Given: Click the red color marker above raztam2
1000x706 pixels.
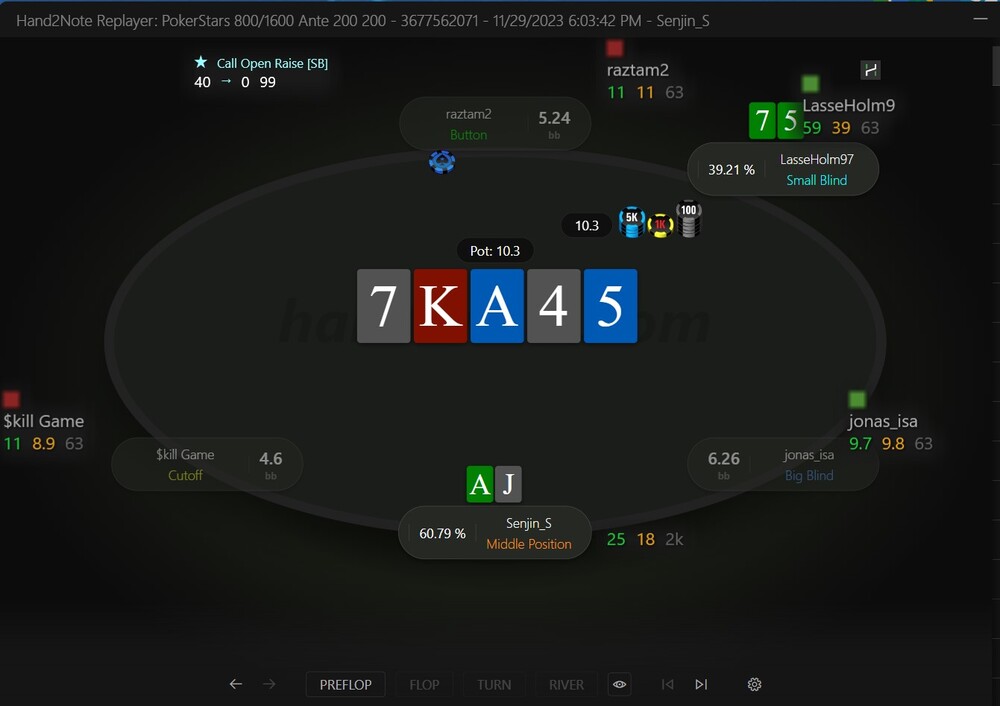Looking at the screenshot, I should coord(615,48).
